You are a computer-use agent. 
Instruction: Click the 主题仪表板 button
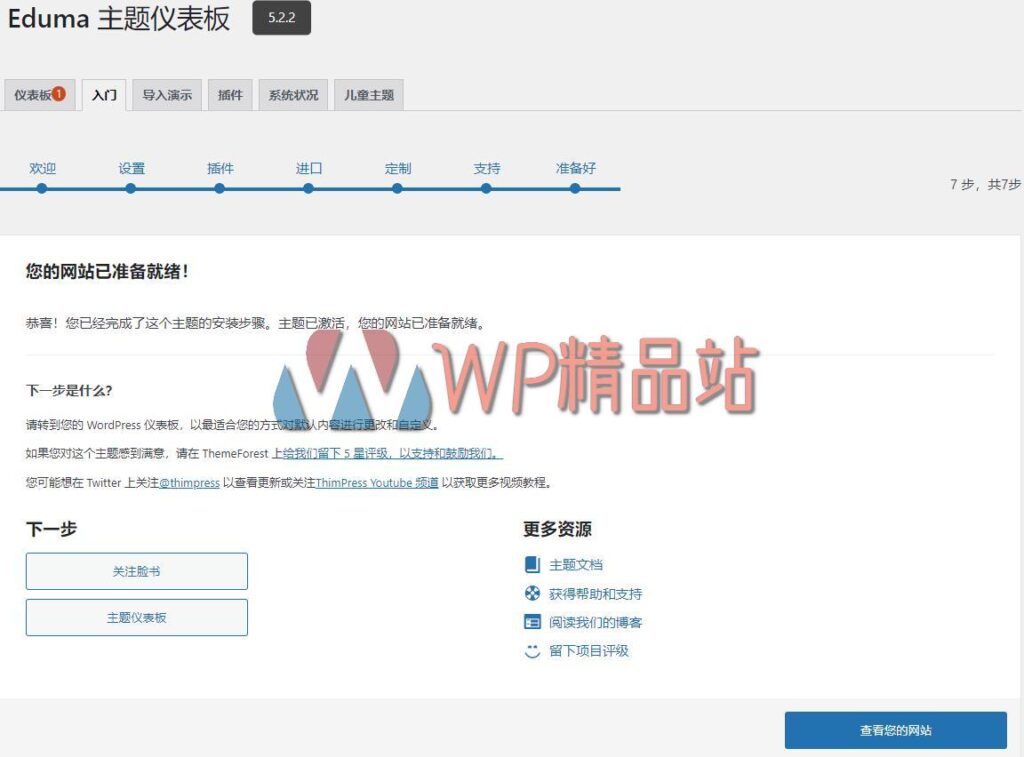pos(137,618)
